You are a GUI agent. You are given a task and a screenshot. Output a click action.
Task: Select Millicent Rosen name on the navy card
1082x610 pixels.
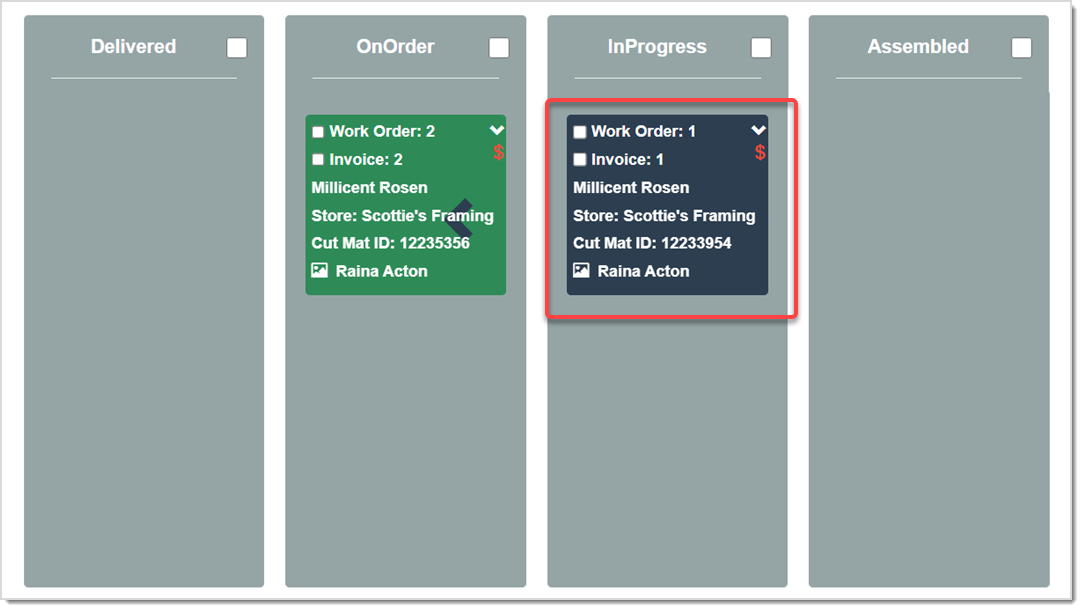coord(631,188)
